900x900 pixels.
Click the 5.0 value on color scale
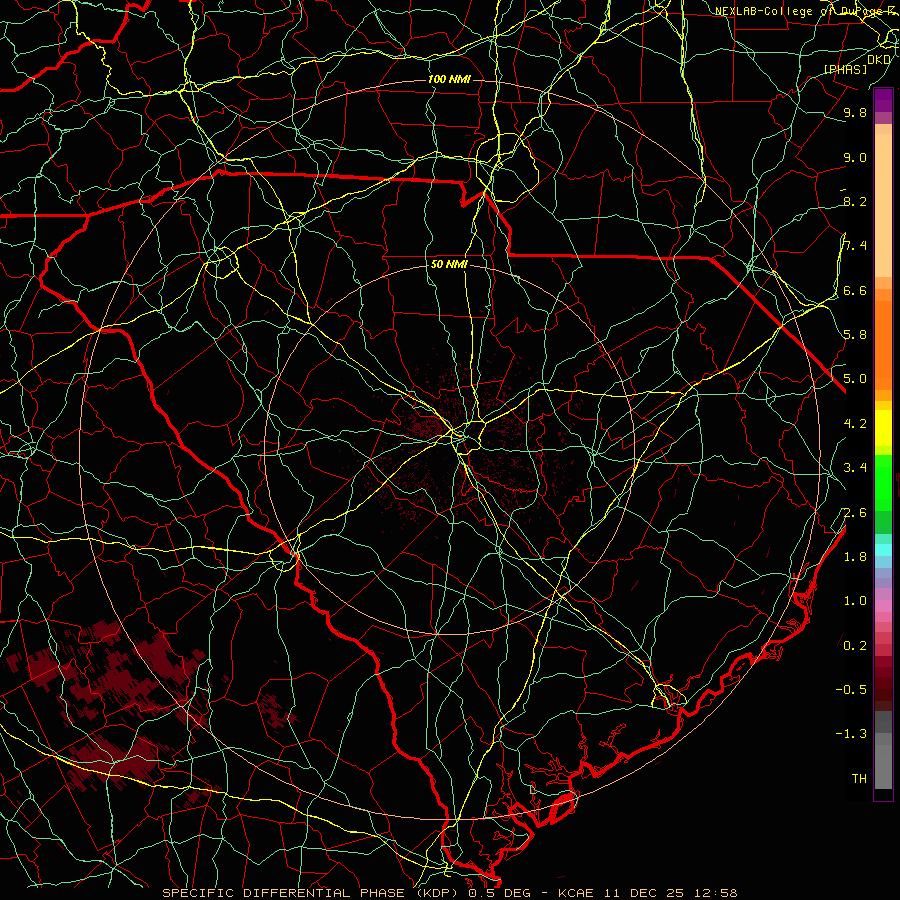(855, 379)
